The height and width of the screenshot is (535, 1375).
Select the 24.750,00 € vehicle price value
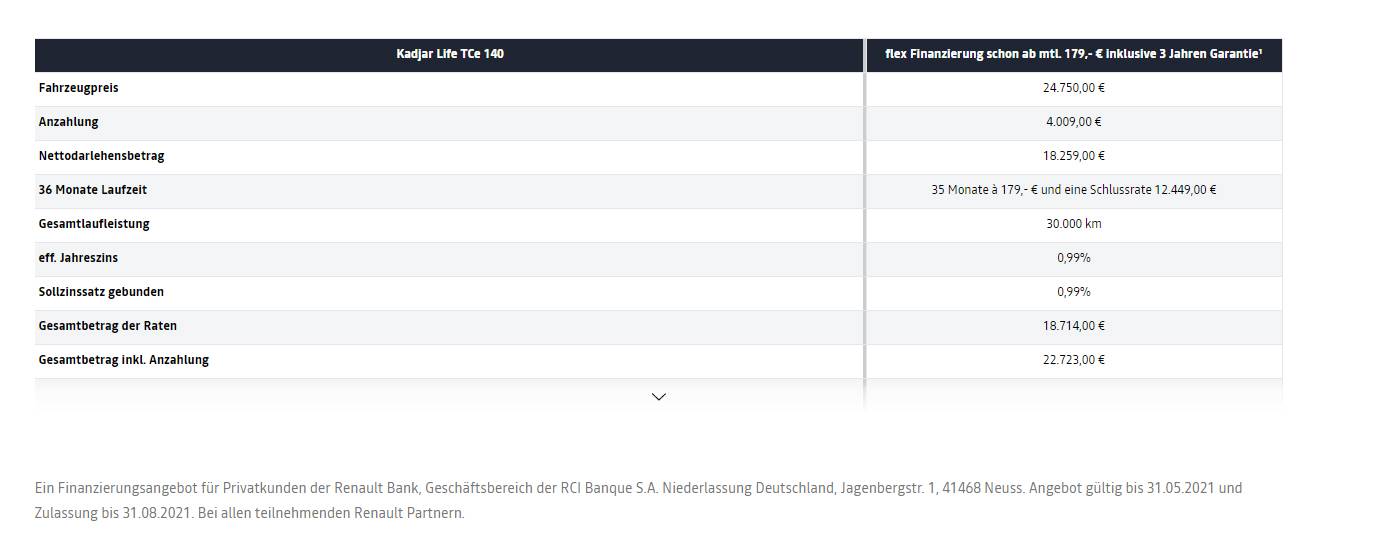pos(1073,88)
